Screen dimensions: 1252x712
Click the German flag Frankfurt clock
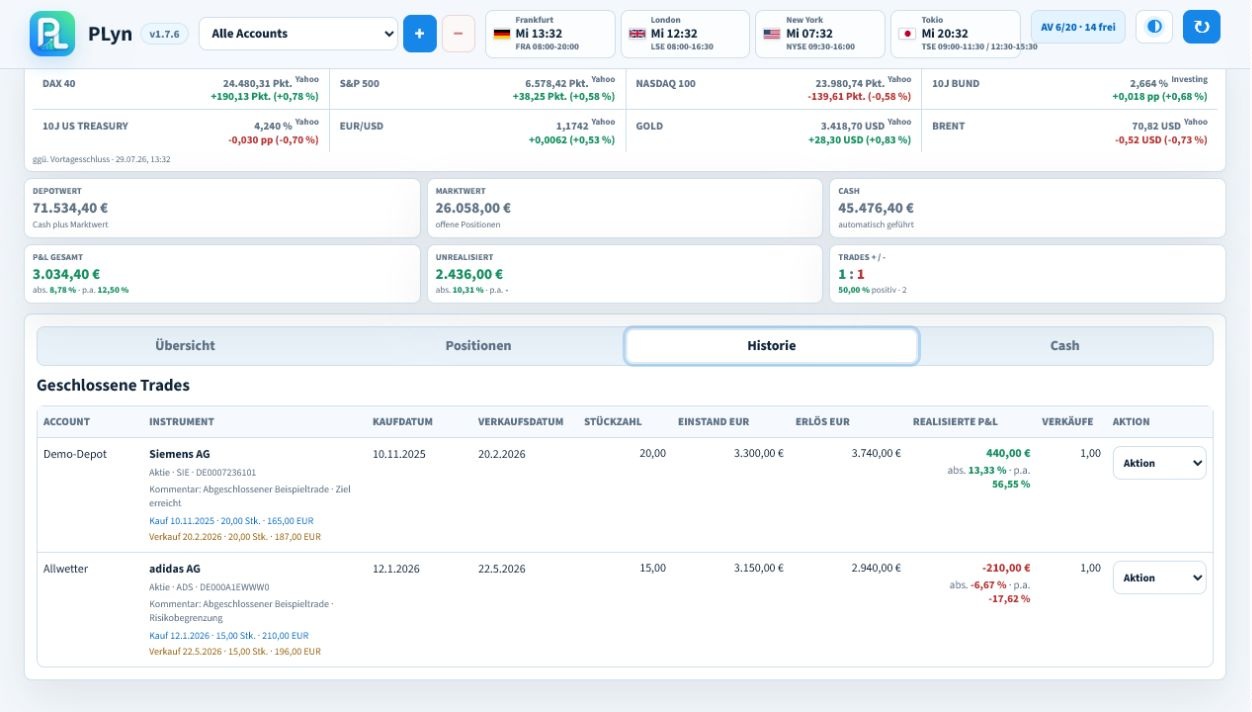click(x=550, y=34)
